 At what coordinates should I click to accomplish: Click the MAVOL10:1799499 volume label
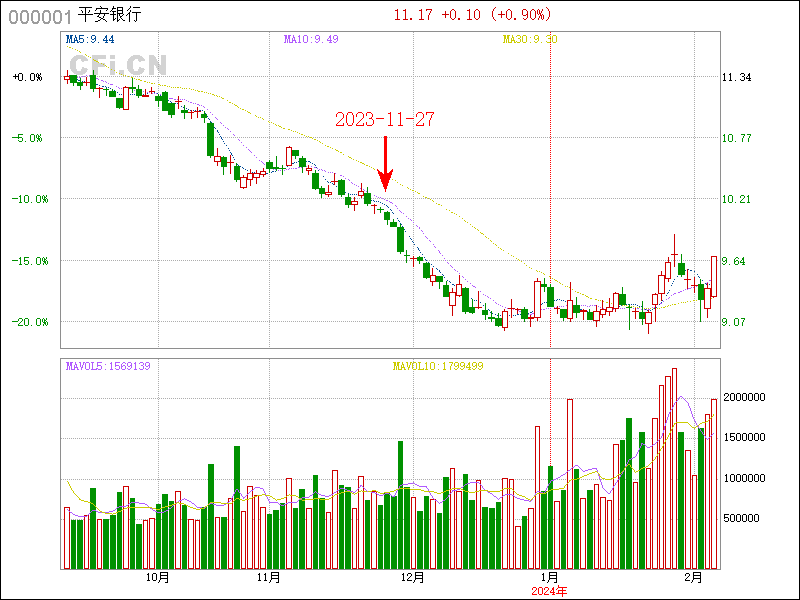pos(438,366)
